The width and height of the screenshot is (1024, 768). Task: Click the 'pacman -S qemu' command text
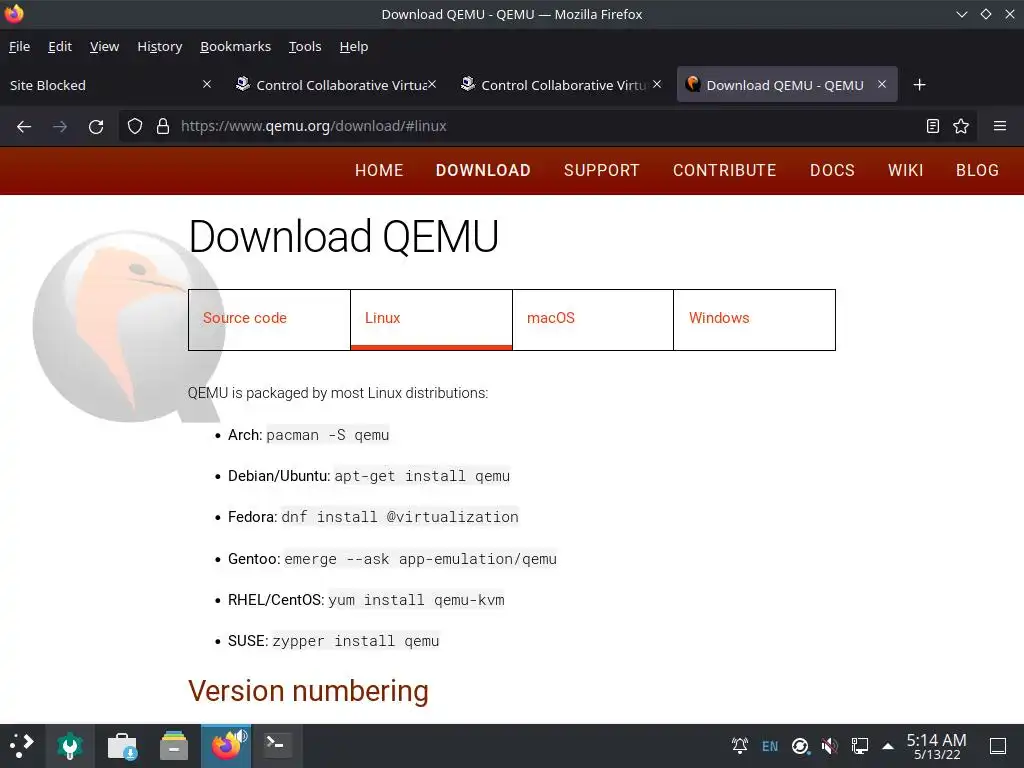328,435
